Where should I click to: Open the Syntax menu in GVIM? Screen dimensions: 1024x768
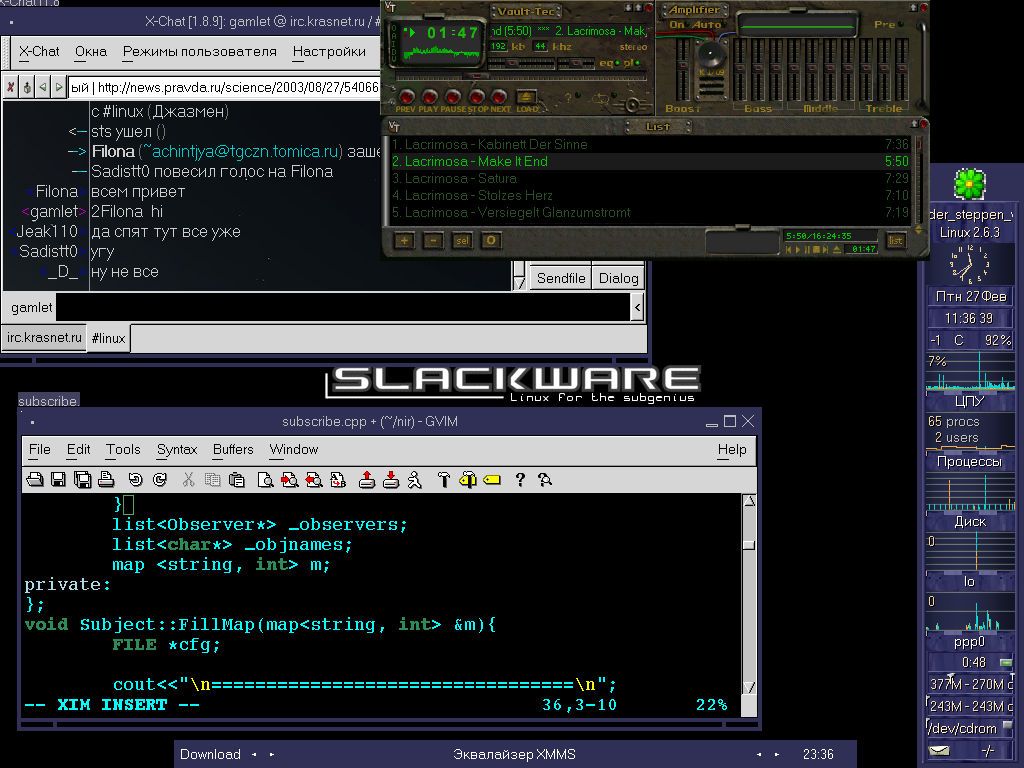[x=177, y=450]
